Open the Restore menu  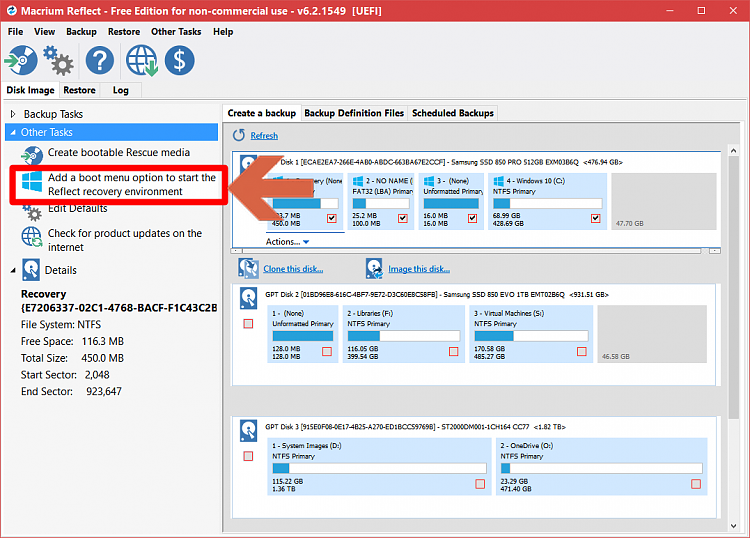pyautogui.click(x=124, y=32)
